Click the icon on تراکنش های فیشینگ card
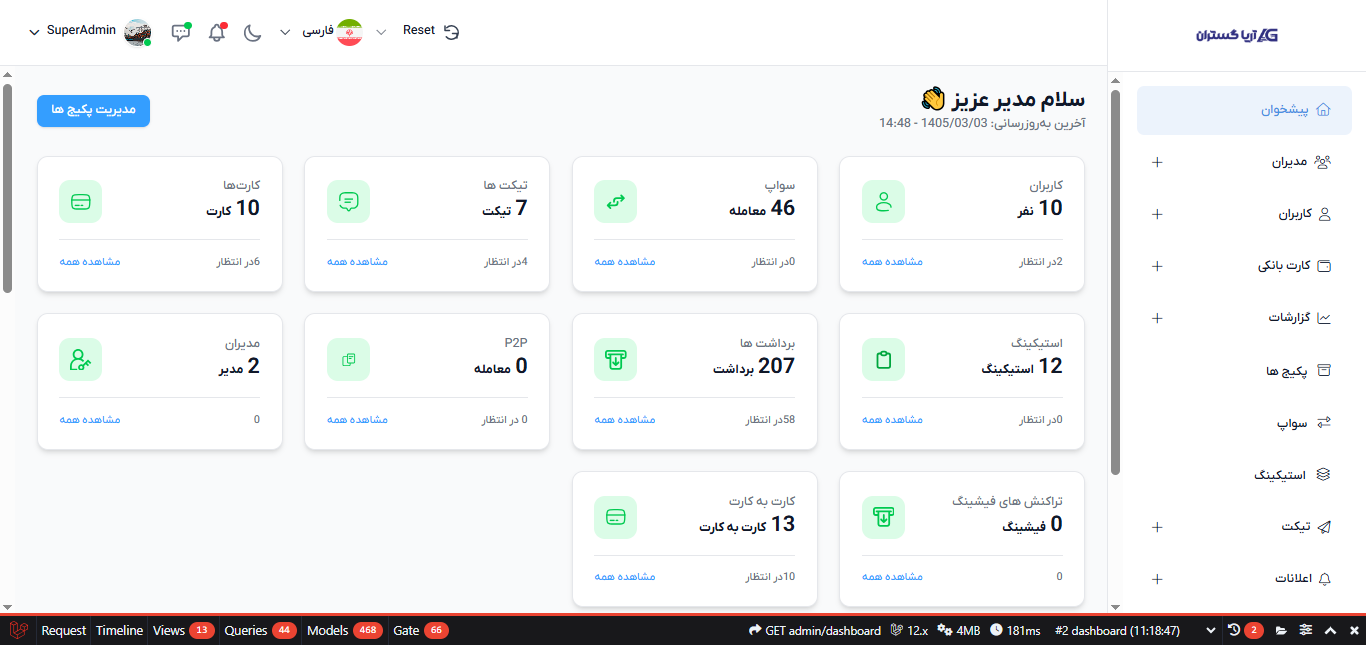 click(883, 517)
